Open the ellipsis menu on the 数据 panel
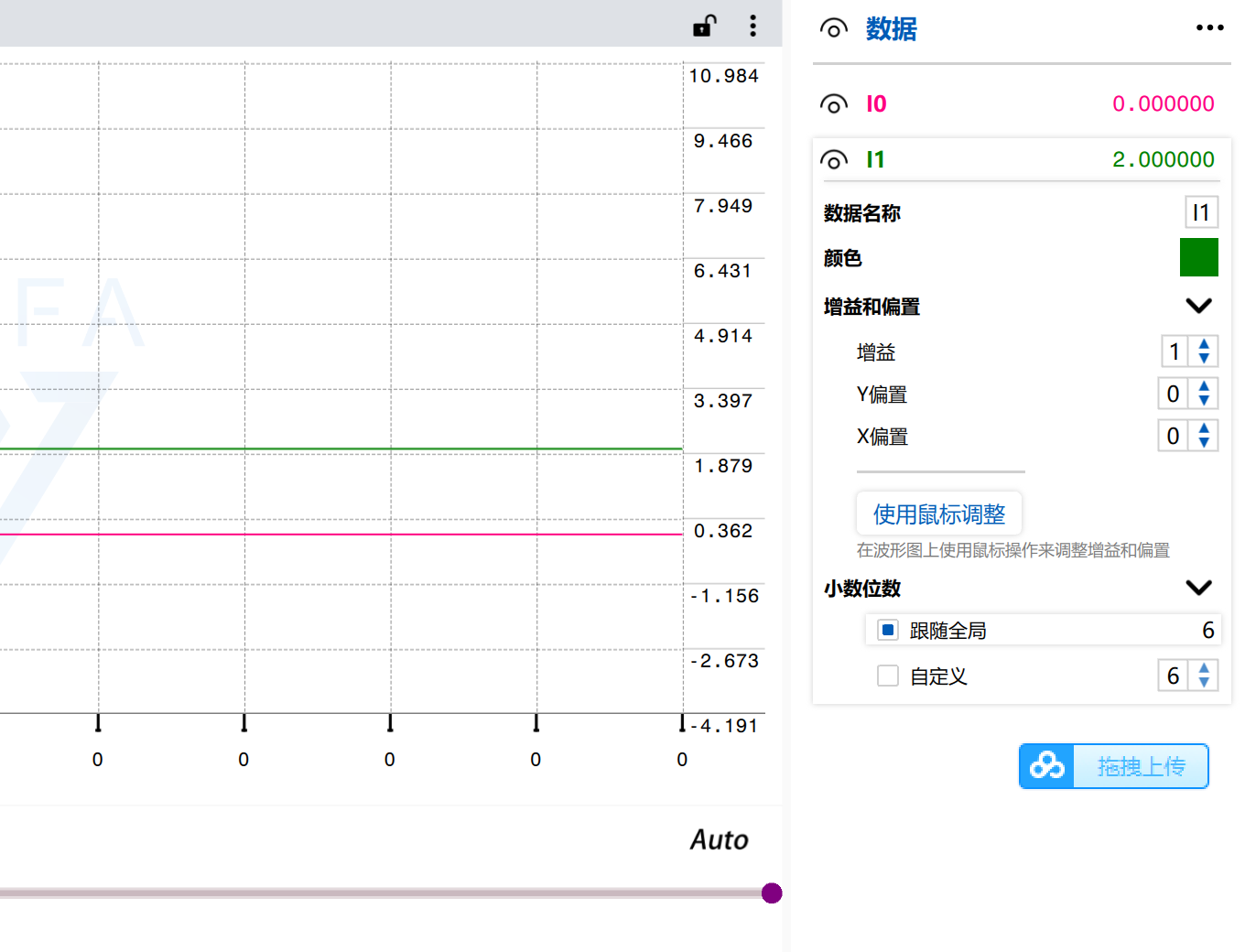This screenshot has width=1245, height=952. 1209,27
